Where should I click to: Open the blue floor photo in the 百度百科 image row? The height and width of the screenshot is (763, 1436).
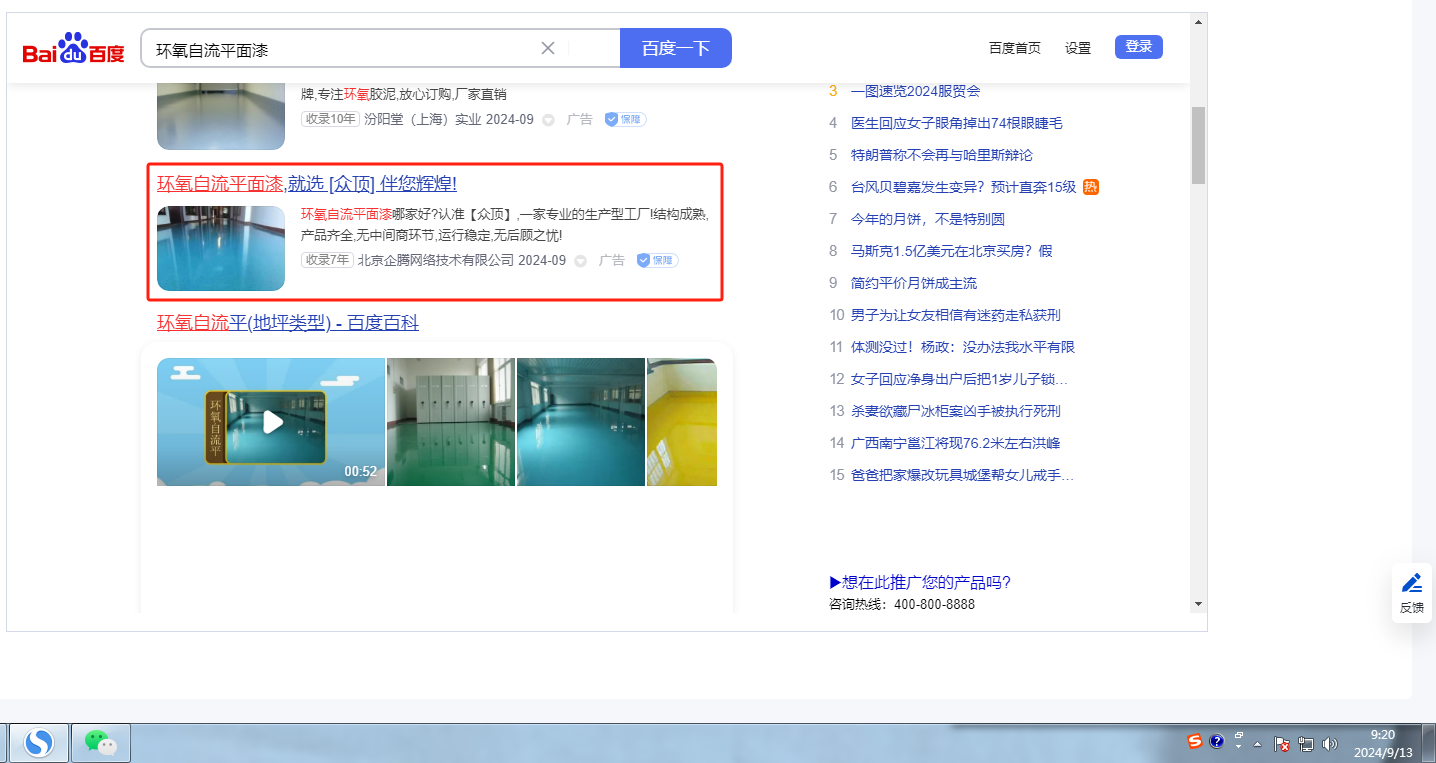coord(581,422)
